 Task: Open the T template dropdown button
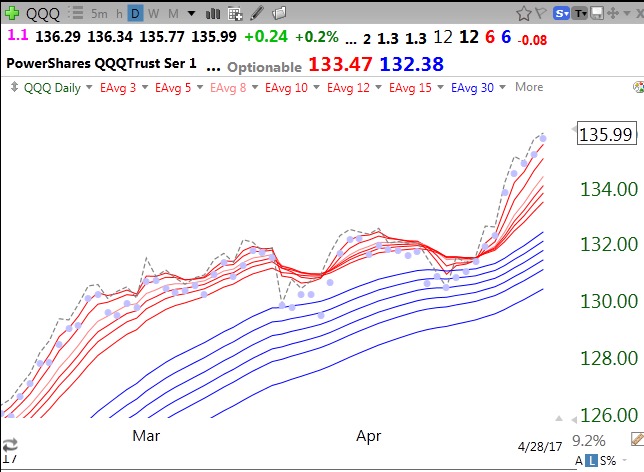tap(580, 14)
